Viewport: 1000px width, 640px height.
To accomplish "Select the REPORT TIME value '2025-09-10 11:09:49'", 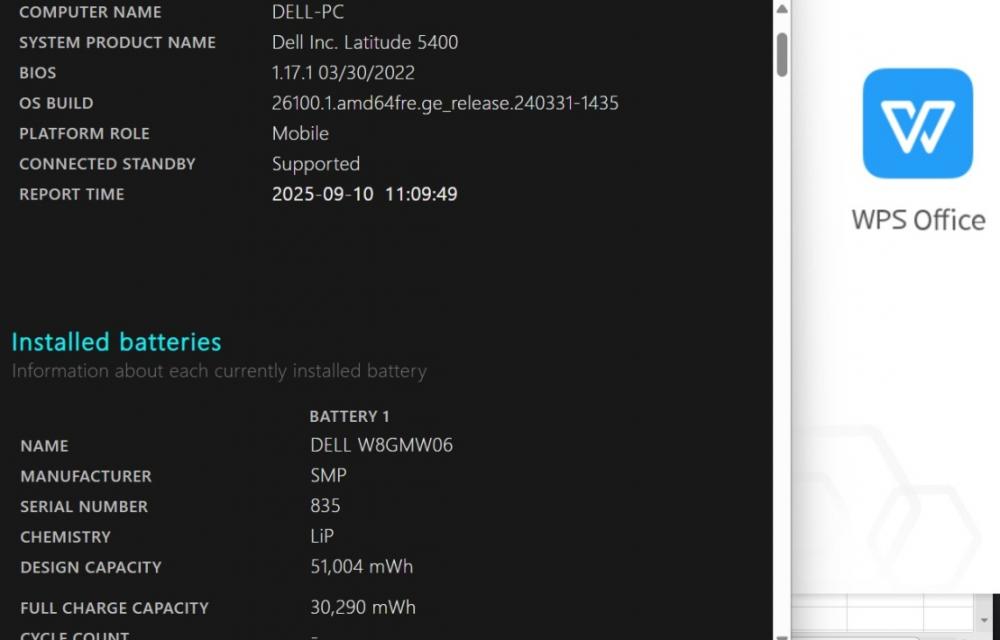I will tap(365, 194).
